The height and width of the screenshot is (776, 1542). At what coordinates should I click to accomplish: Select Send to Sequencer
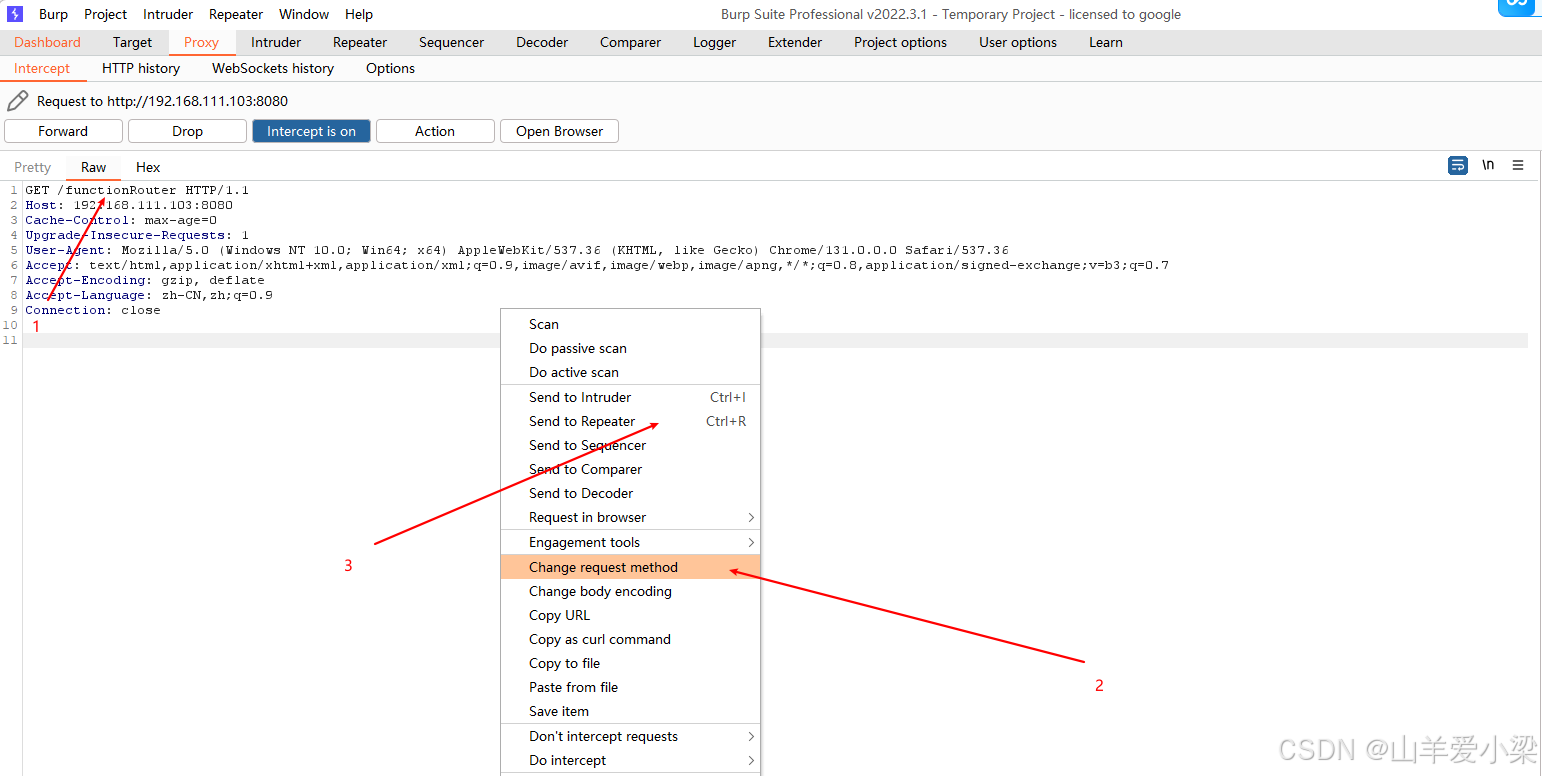[630, 445]
